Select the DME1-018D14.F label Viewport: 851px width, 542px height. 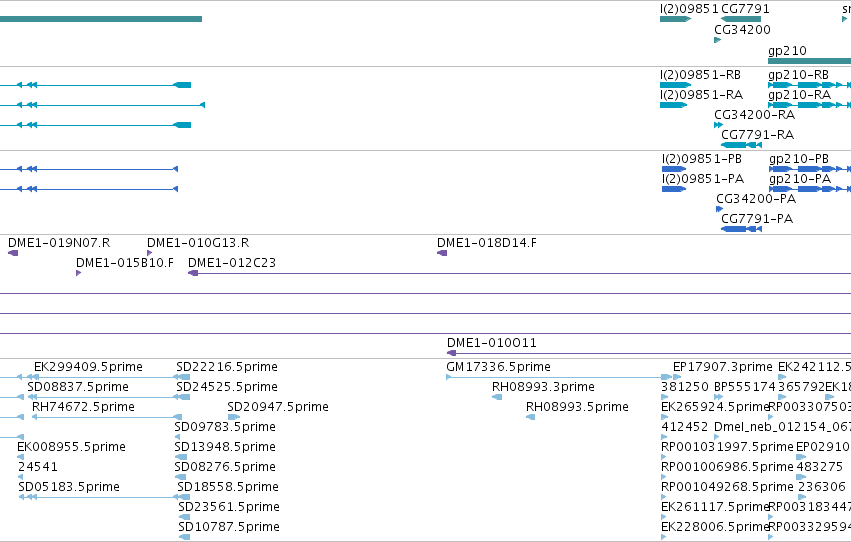(x=487, y=243)
